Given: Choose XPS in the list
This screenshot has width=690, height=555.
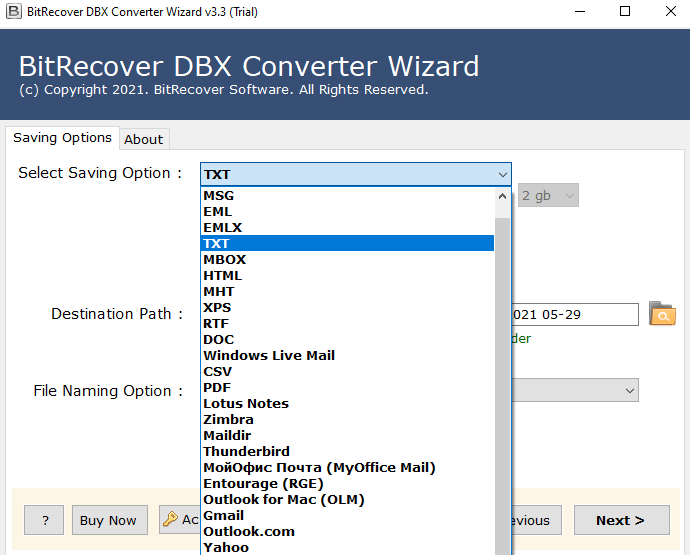Looking at the screenshot, I should (347, 307).
